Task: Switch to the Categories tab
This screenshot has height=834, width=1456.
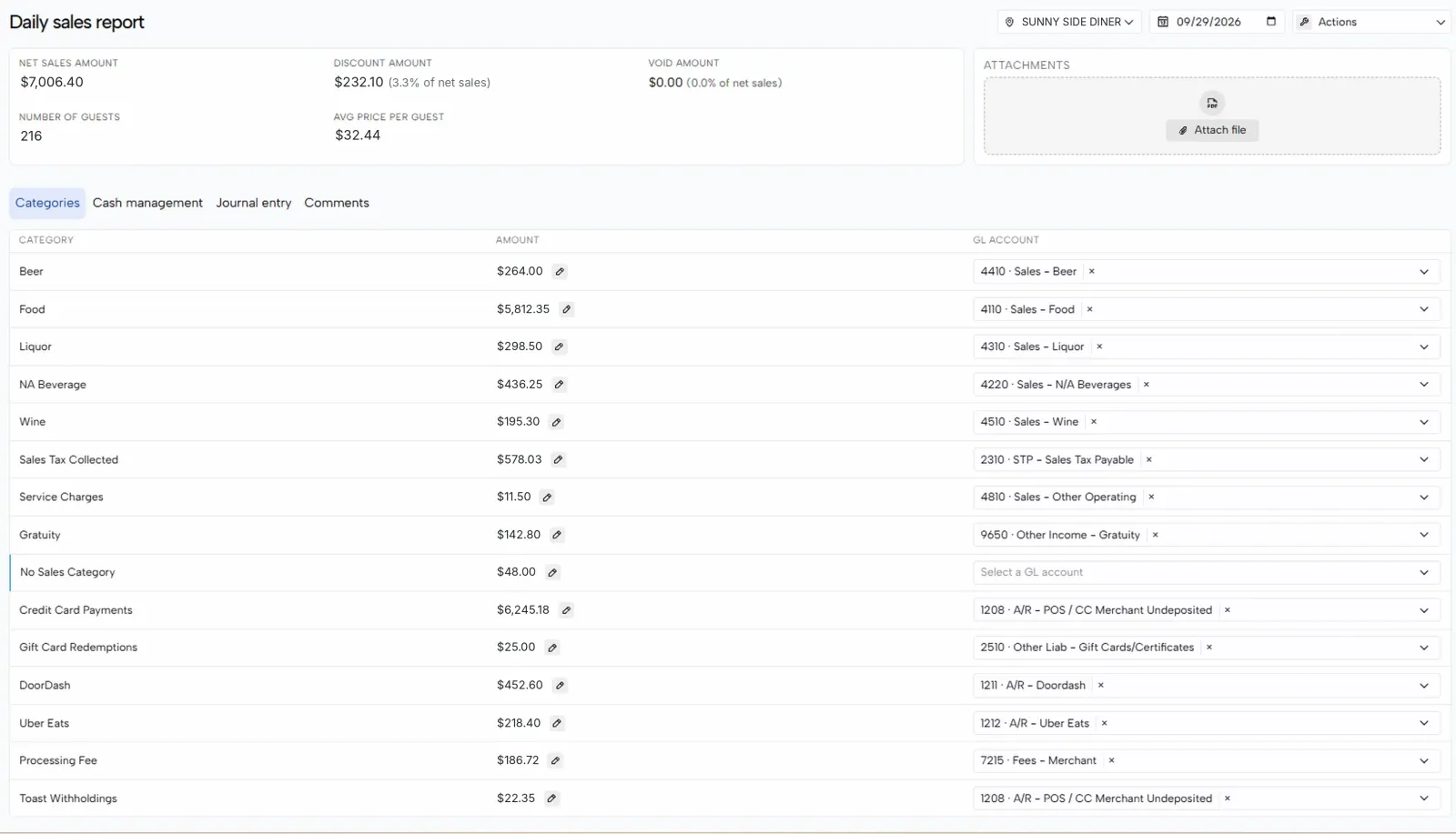Action: [x=47, y=203]
